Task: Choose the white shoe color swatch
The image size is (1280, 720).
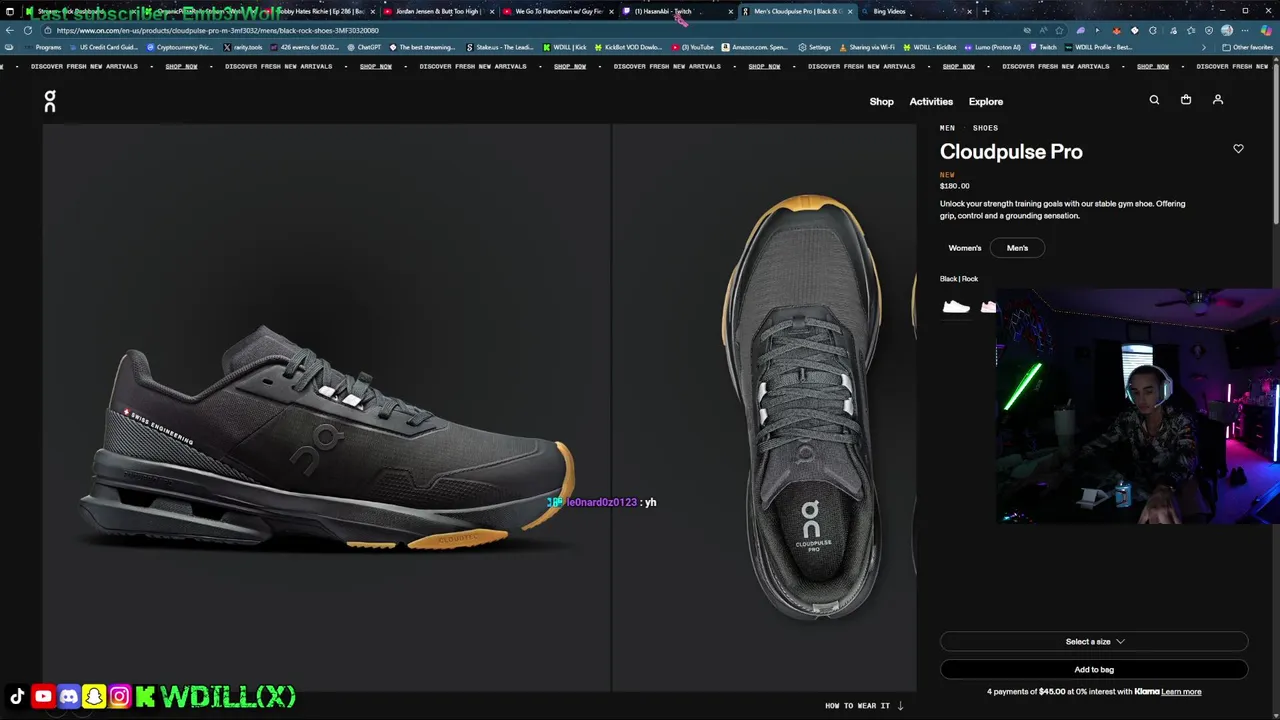Action: 956,307
